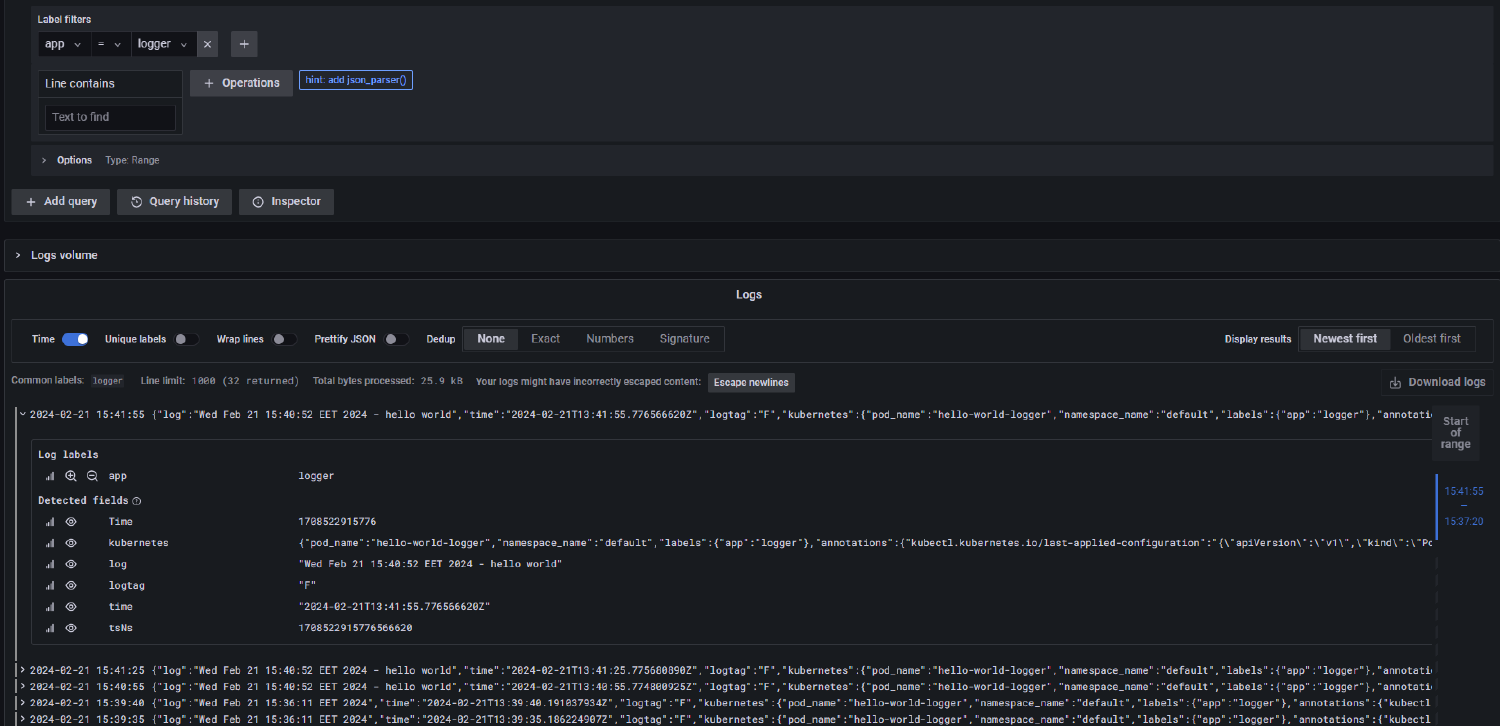
Task: Open the equals operator dropdown
Action: (x=110, y=44)
